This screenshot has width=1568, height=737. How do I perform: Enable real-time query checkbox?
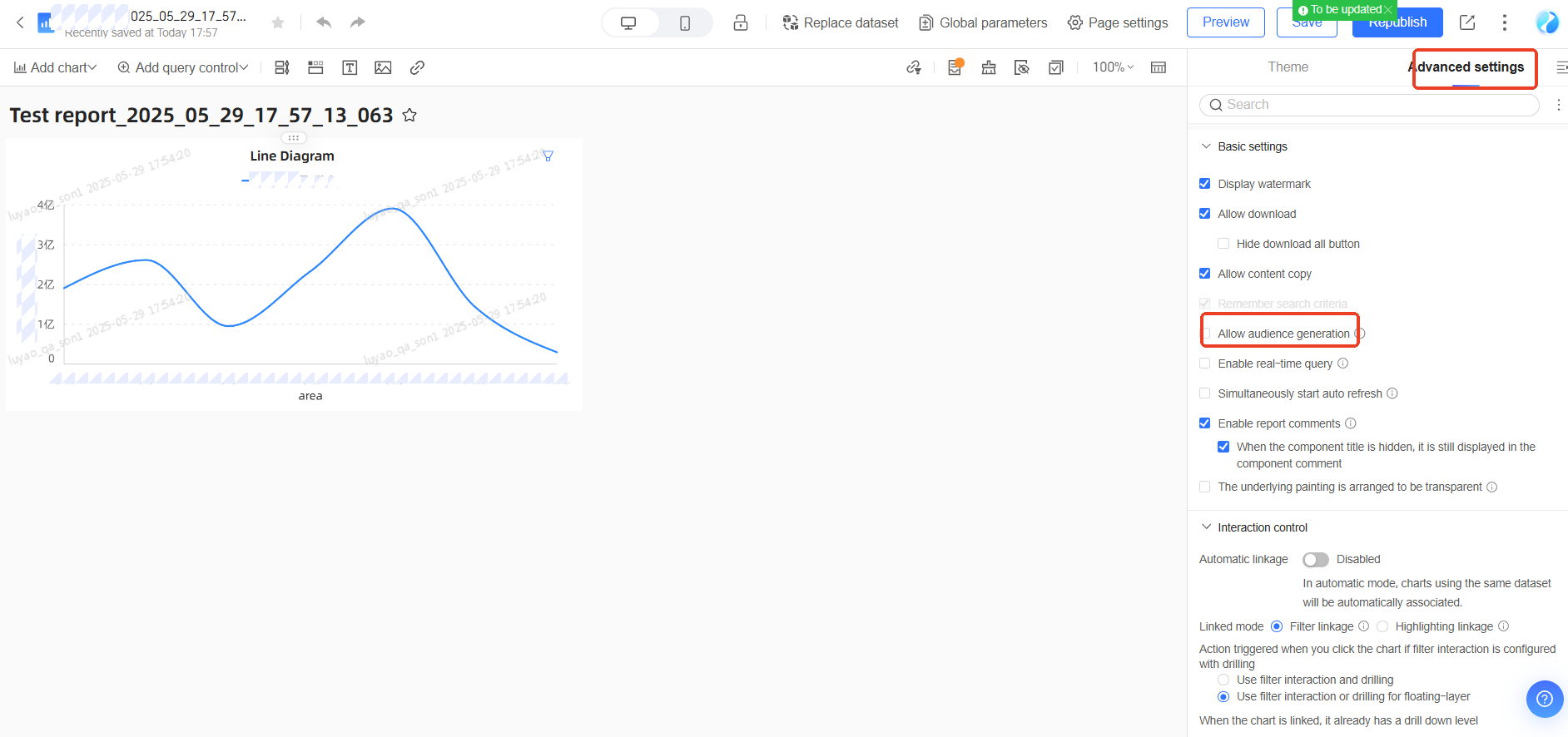point(1204,364)
